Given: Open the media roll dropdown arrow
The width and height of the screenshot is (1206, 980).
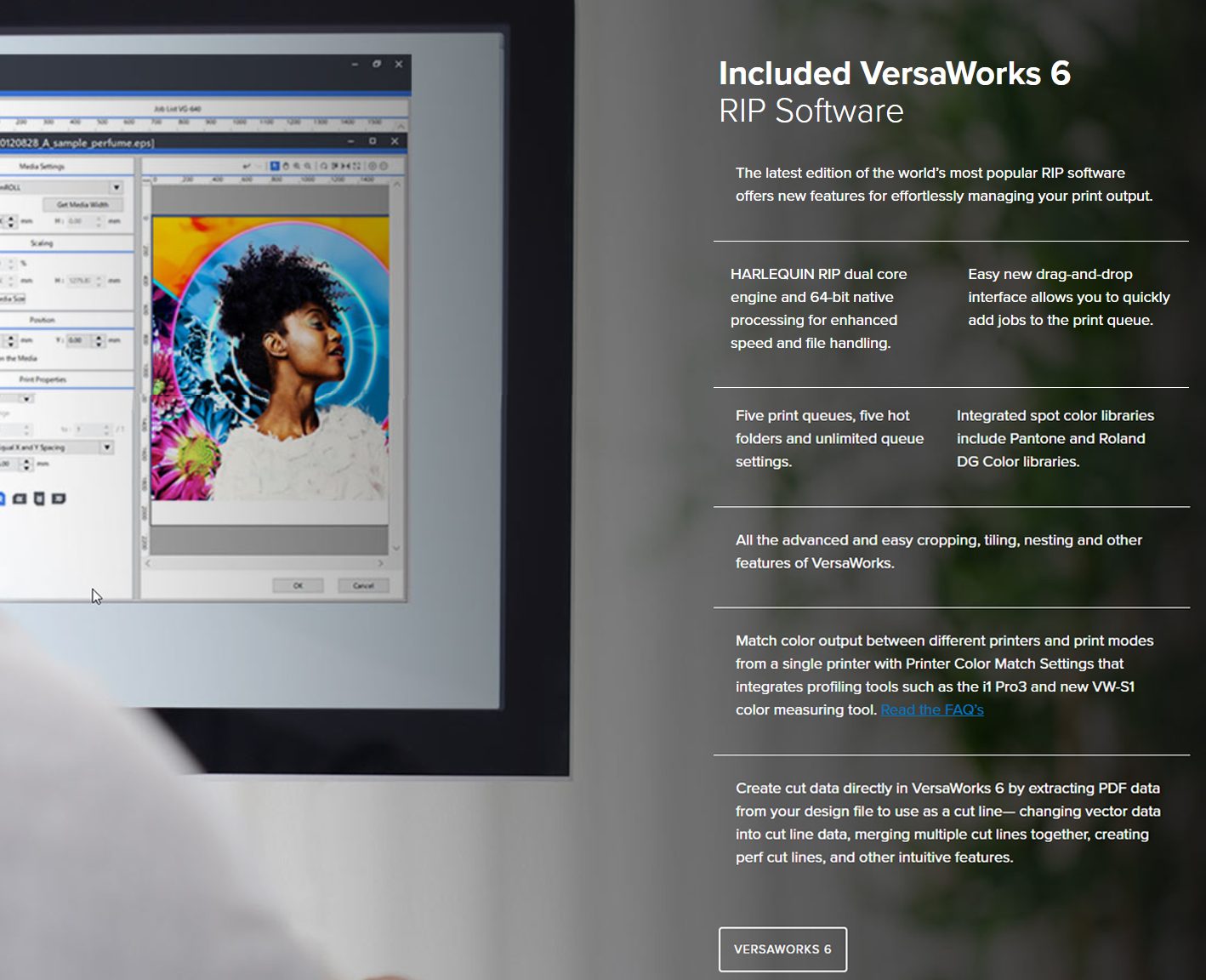Looking at the screenshot, I should (117, 187).
